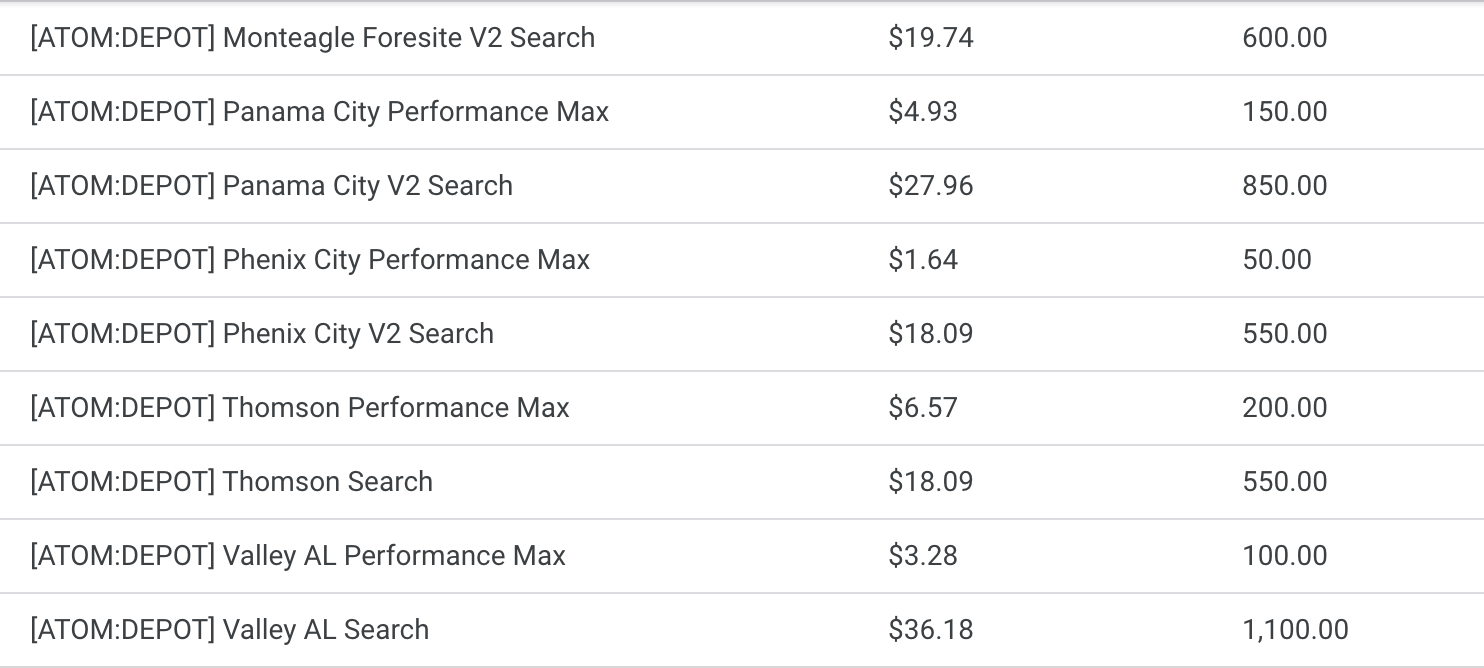Click the $3.28 Valley AL Performance Max amount

point(922,556)
